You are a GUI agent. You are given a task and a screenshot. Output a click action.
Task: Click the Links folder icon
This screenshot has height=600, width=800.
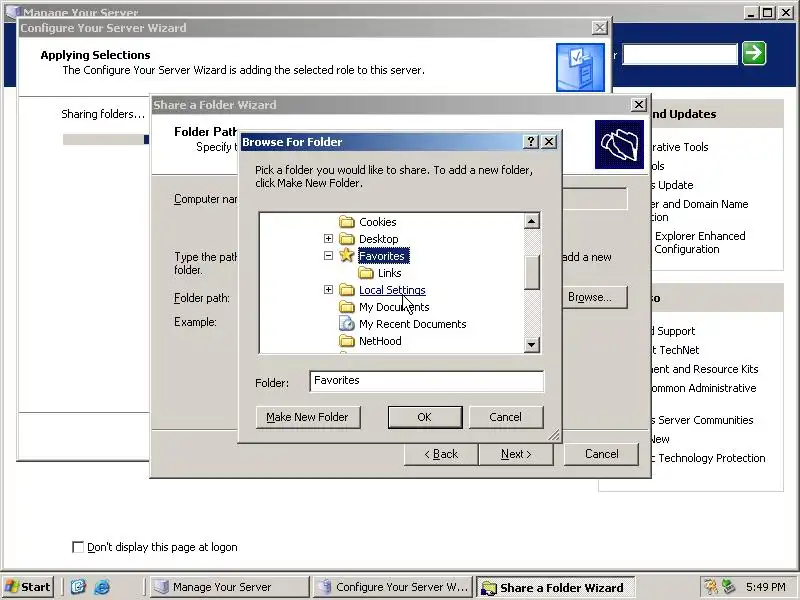365,273
